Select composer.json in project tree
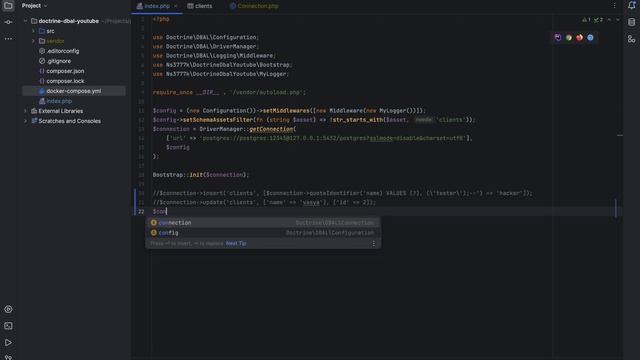 65,71
